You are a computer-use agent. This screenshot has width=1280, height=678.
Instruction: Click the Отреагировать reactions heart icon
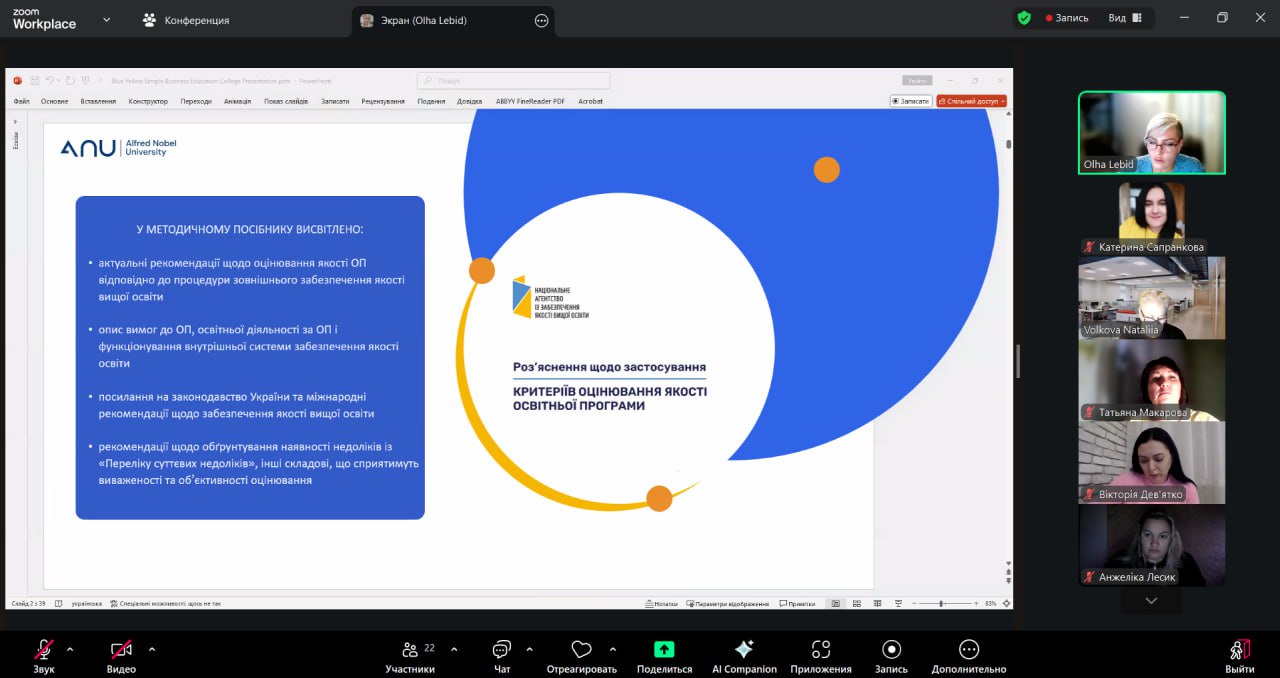581,650
